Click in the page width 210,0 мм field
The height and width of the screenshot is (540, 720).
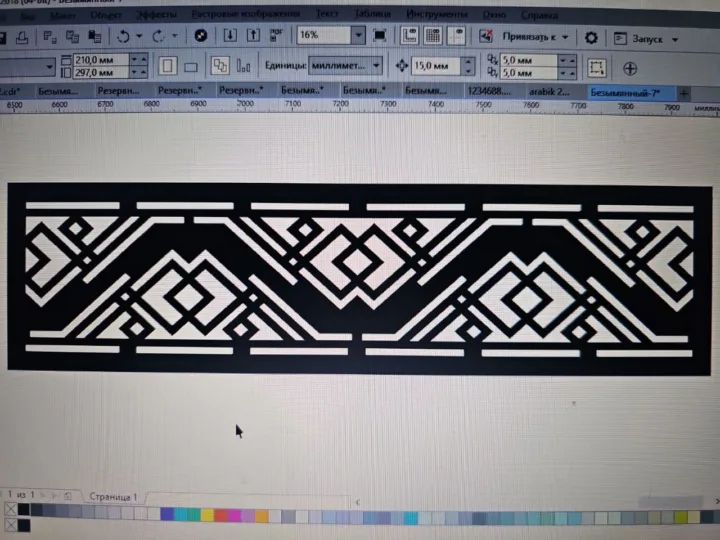[x=101, y=60]
